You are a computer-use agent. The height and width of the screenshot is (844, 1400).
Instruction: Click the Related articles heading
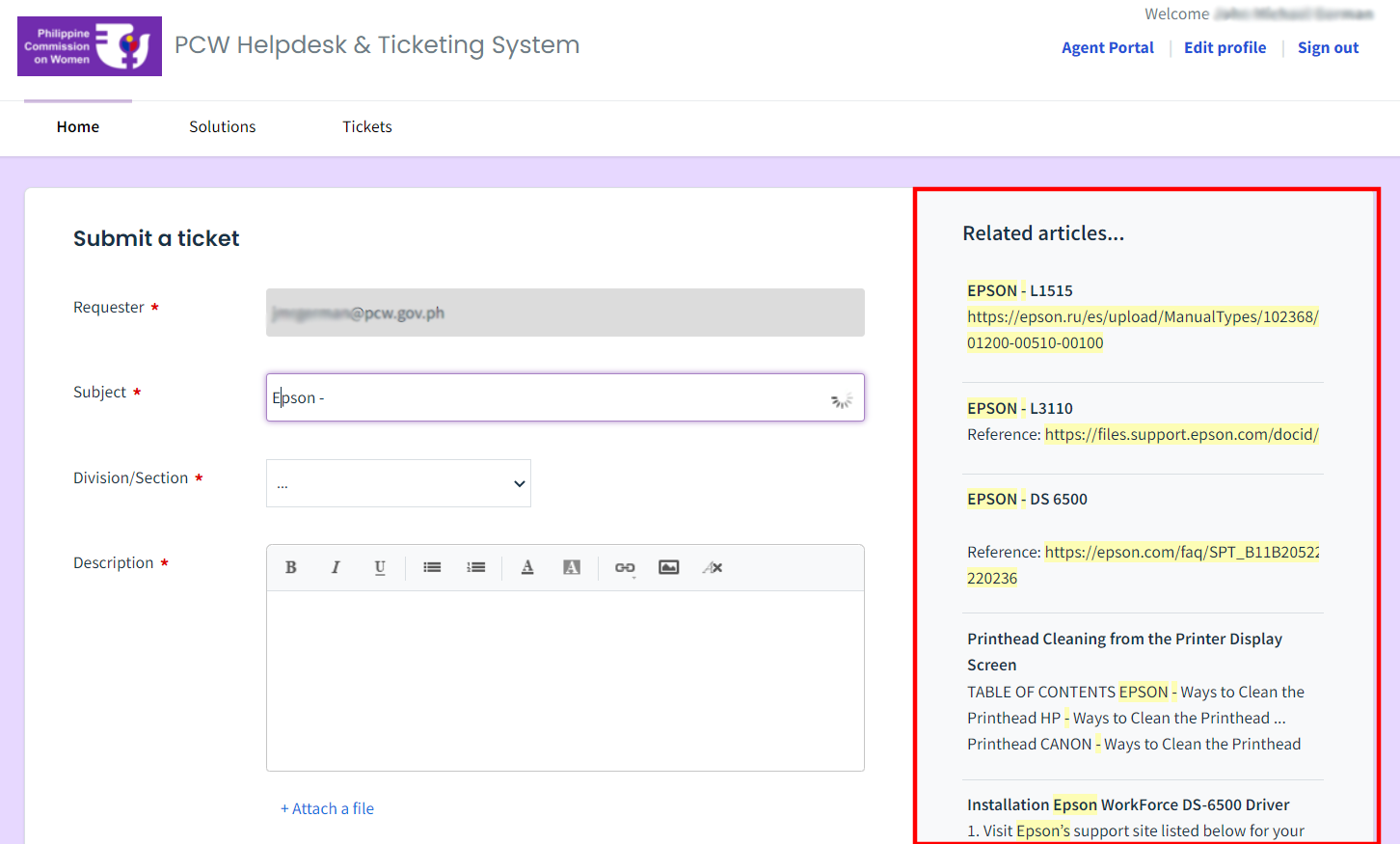(x=1043, y=233)
